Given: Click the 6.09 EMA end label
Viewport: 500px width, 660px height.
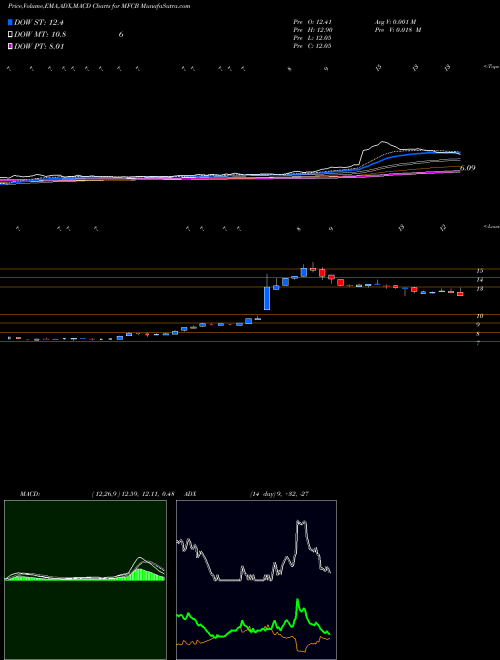Looking at the screenshot, I should coord(468,168).
